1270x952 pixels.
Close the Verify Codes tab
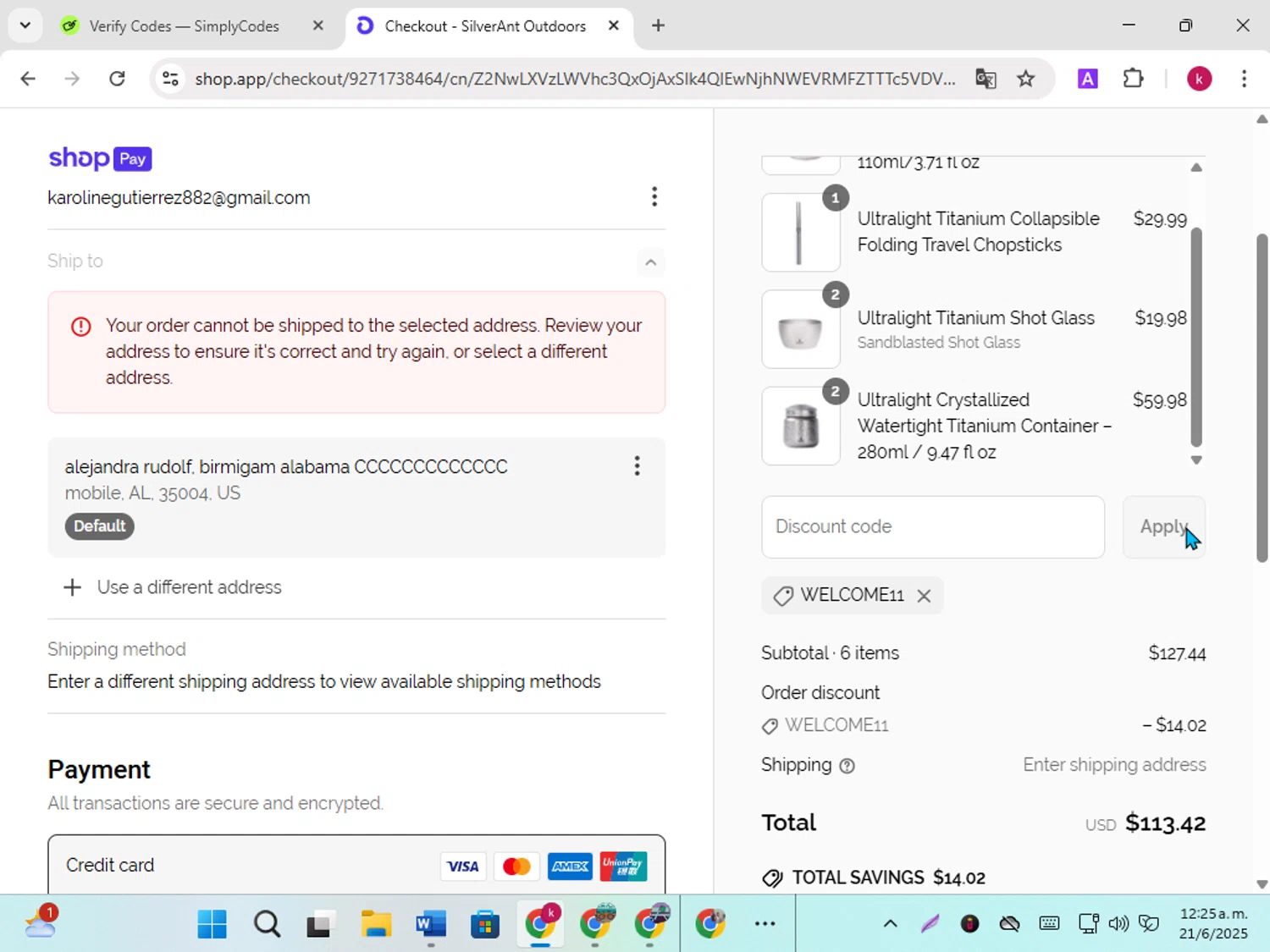coord(318,25)
